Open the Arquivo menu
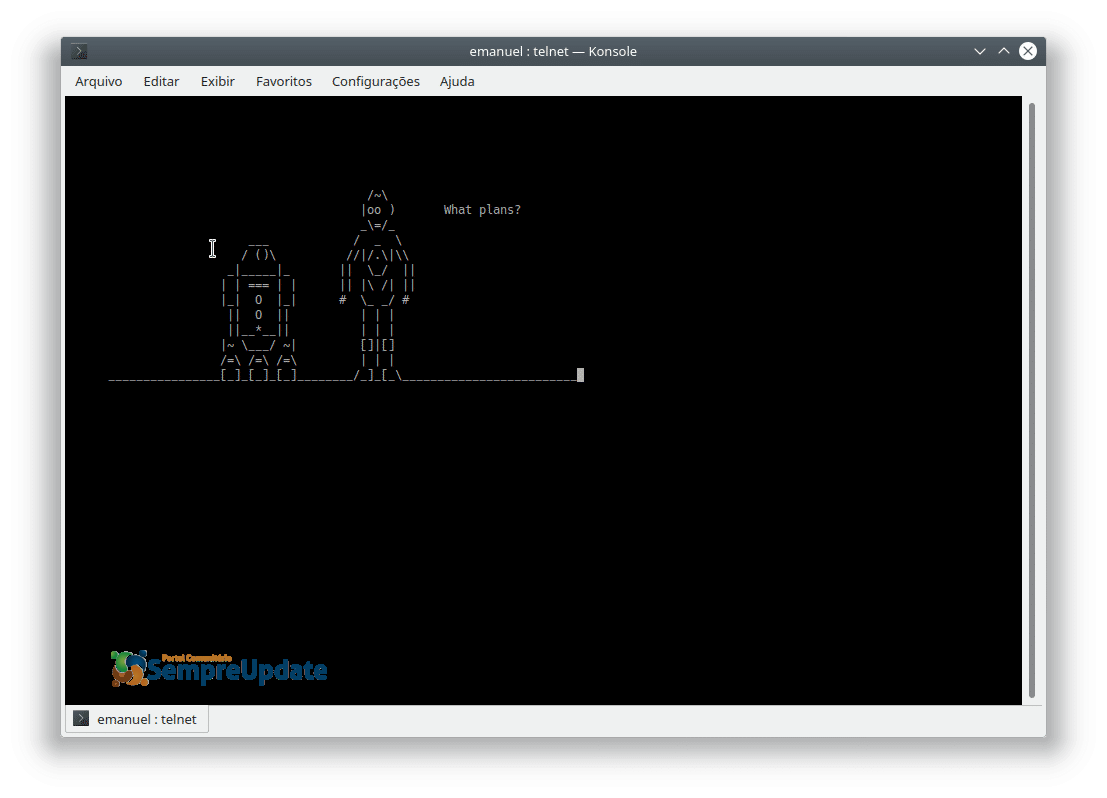The height and width of the screenshot is (798, 1107). click(98, 81)
